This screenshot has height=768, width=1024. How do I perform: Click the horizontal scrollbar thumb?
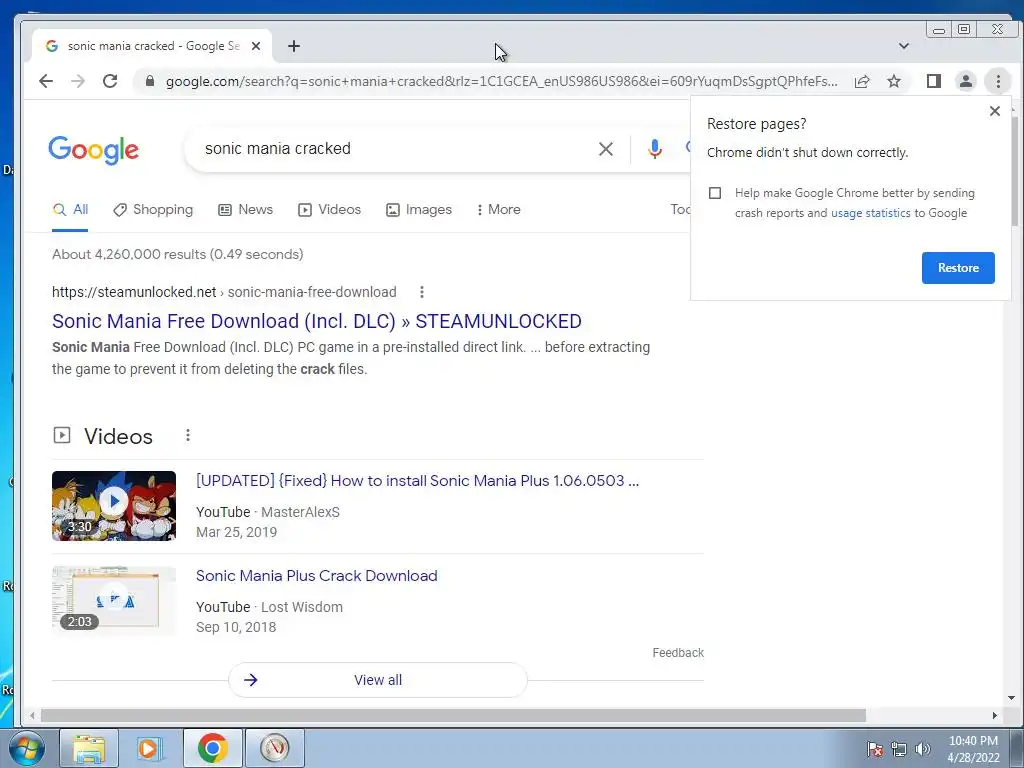(453, 715)
